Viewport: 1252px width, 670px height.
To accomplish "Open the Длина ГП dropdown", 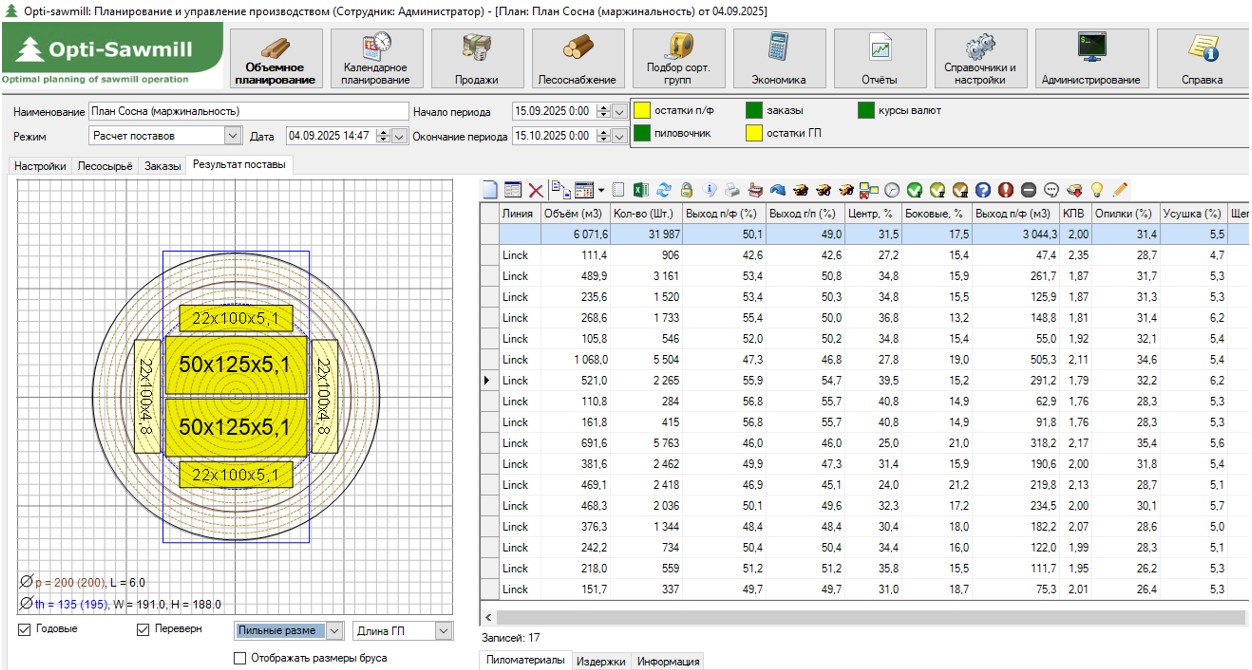I will 443,631.
